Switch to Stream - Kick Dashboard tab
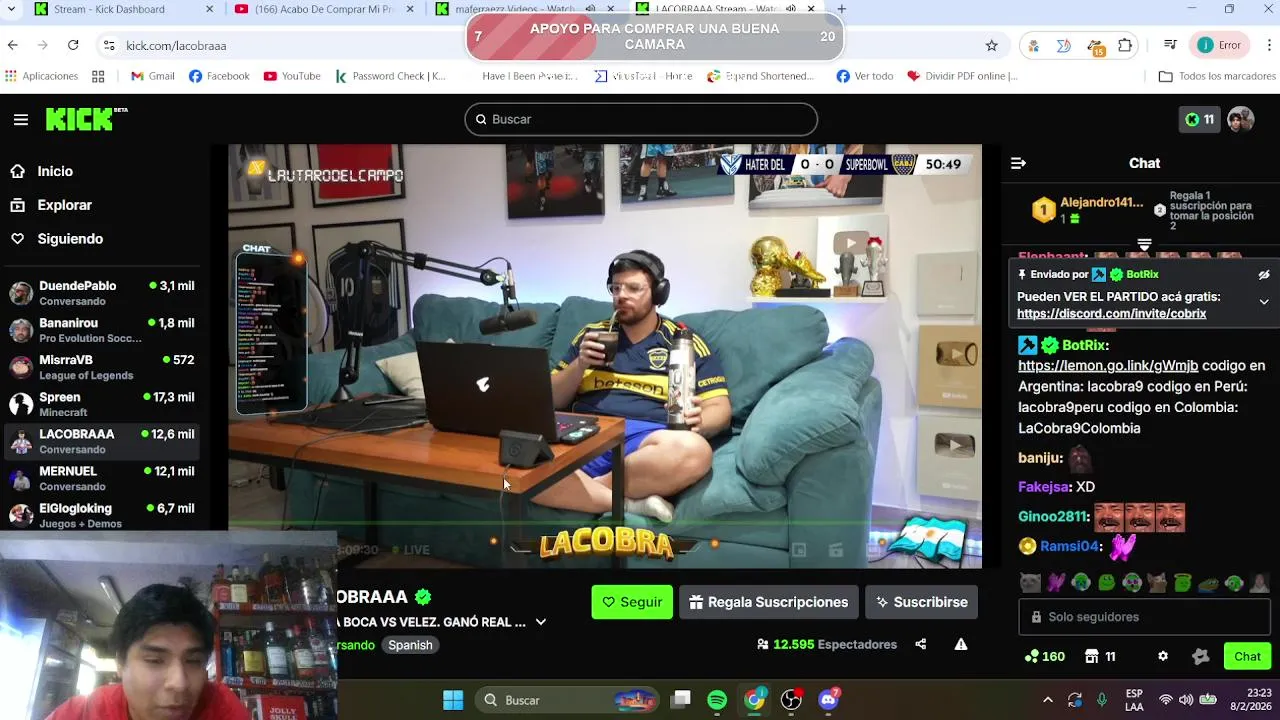Image resolution: width=1280 pixels, height=720 pixels. tap(122, 10)
